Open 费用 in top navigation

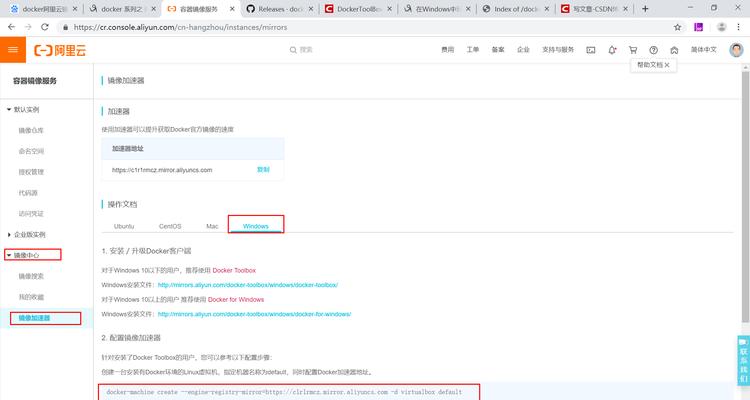pos(447,50)
